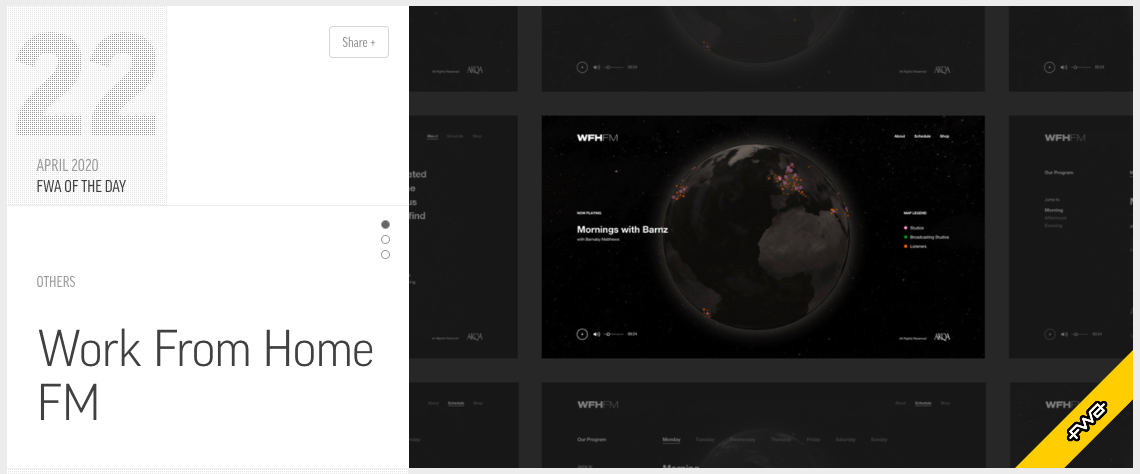This screenshot has width=1140, height=474.
Task: Click the volume slider in the bright center preview
Action: click(614, 334)
